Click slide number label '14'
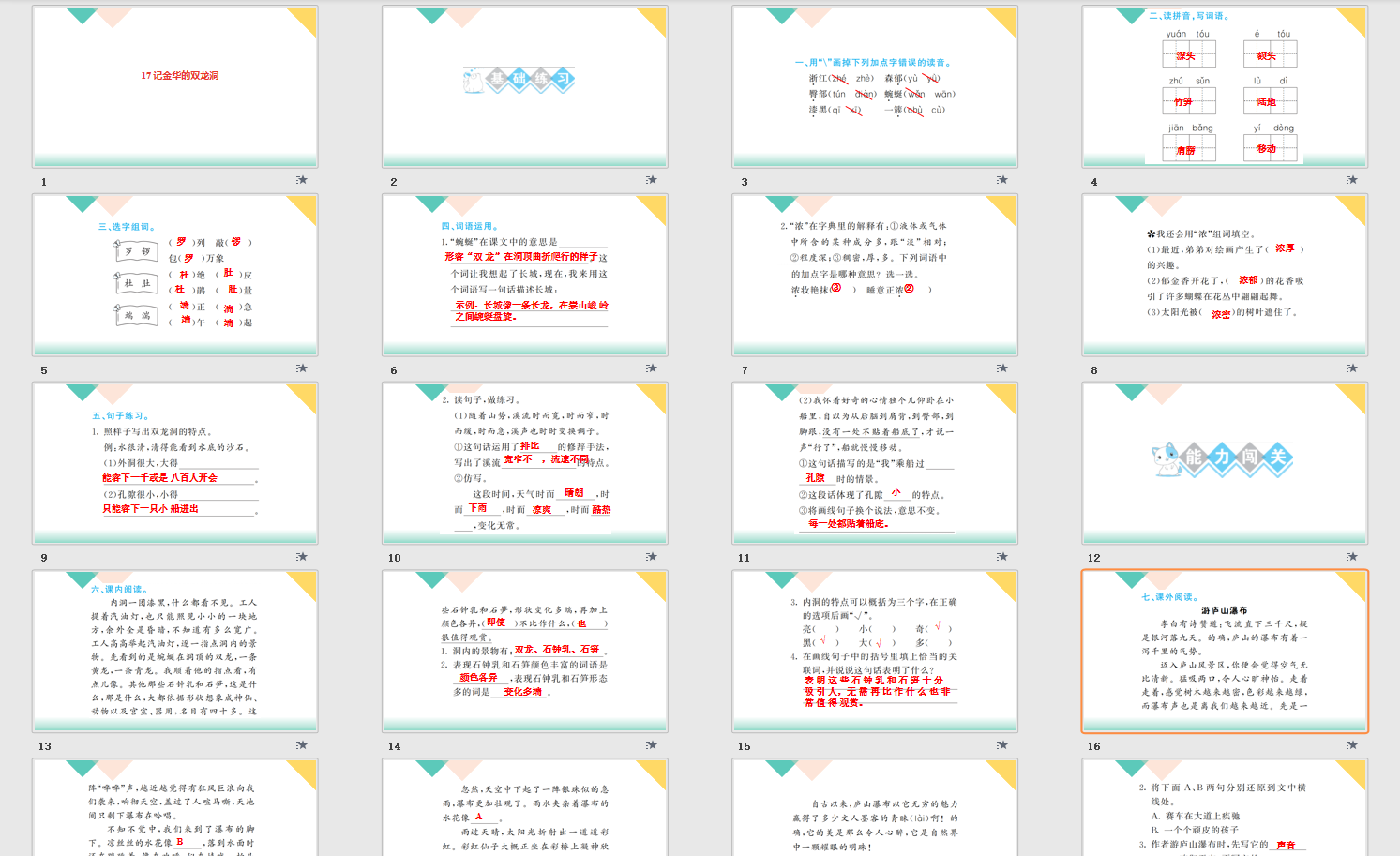 [395, 746]
